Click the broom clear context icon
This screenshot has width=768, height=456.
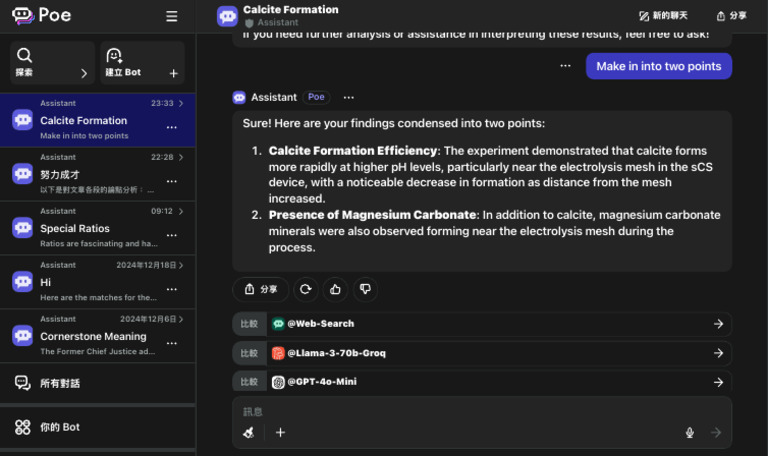tap(249, 432)
